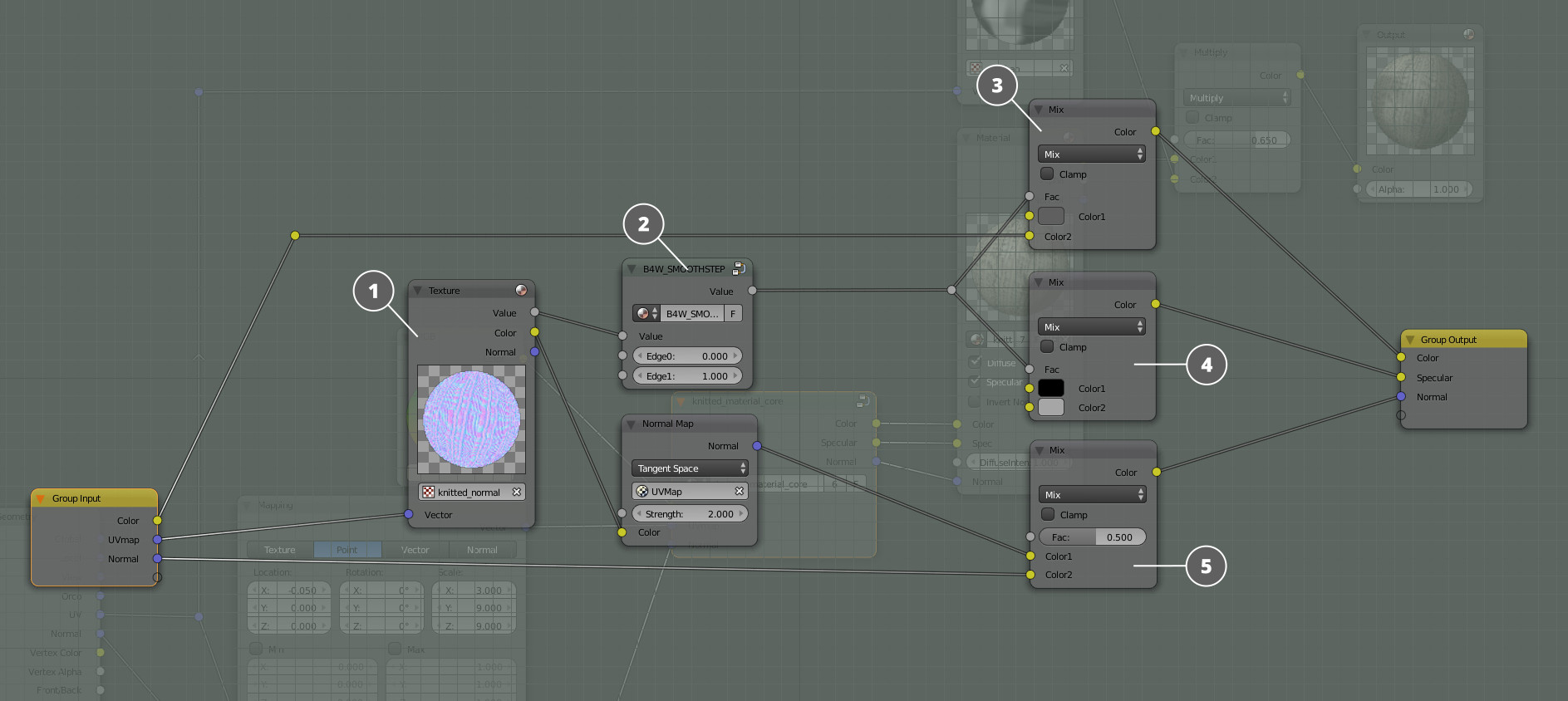The height and width of the screenshot is (701, 1568).
Task: Remove UVMap using its X icon
Action: [x=739, y=492]
